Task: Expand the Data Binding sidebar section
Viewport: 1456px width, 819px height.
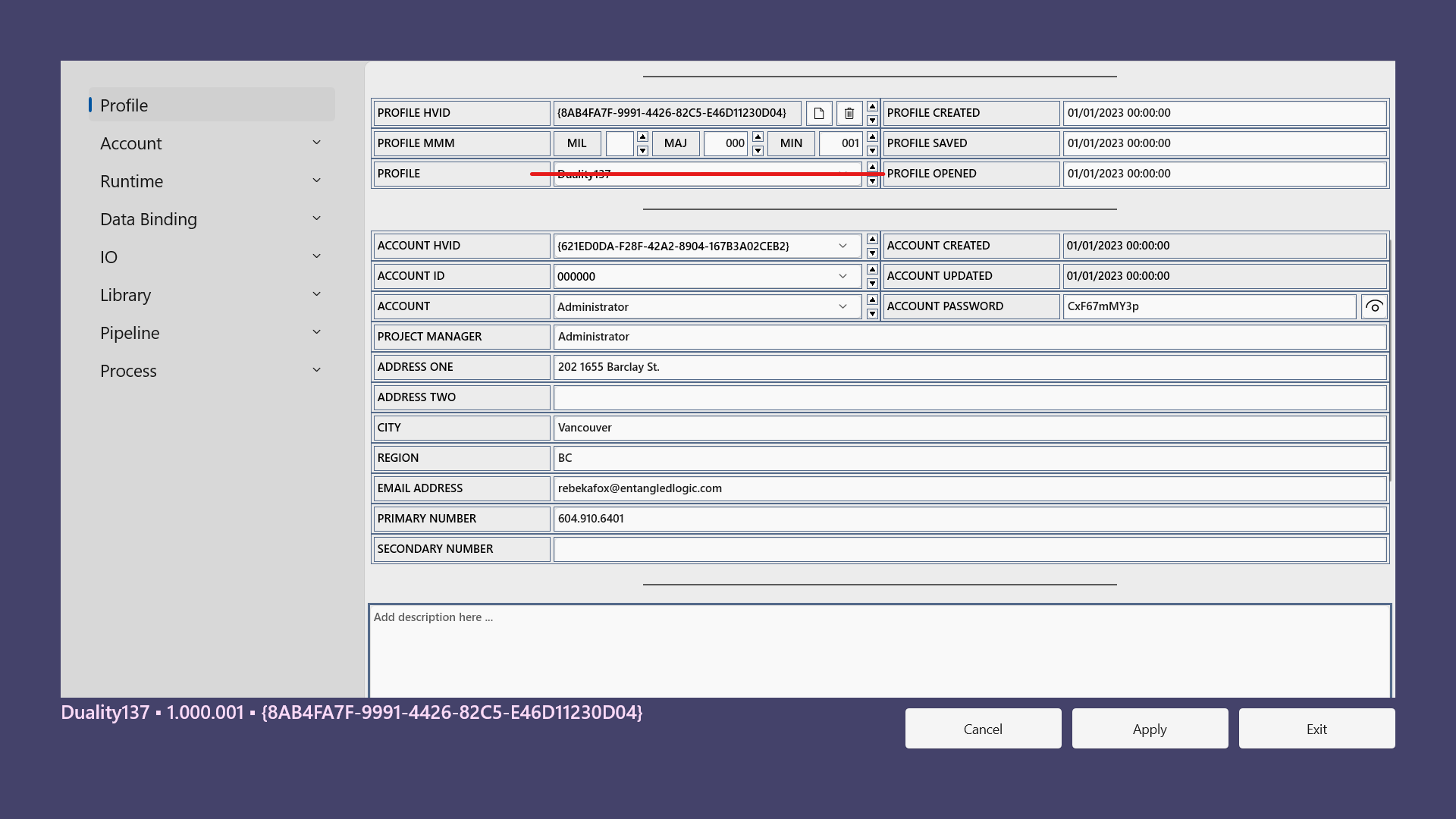Action: click(x=212, y=219)
